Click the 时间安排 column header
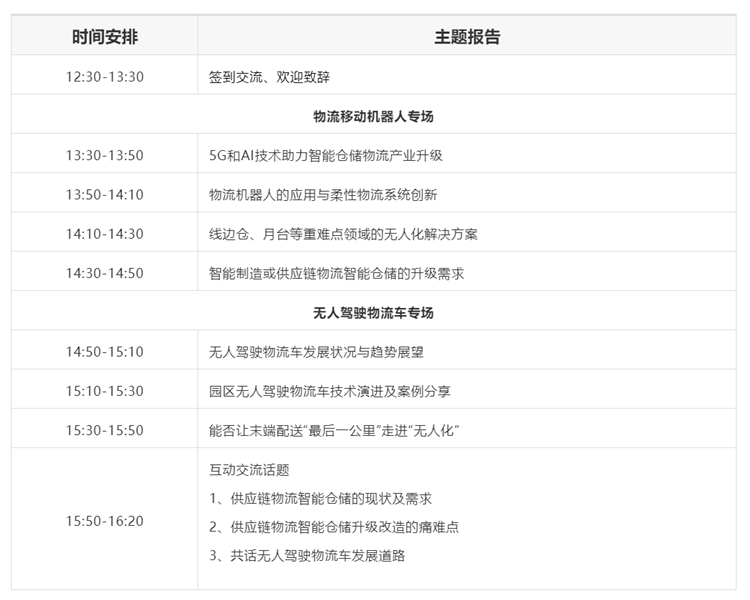 (x=105, y=37)
